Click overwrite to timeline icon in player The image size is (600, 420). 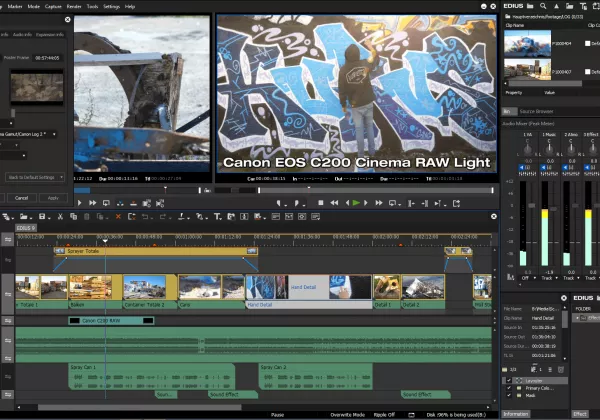click(x=133, y=203)
